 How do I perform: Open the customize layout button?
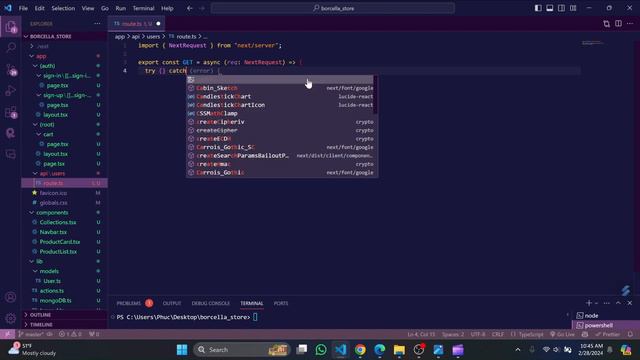573,8
